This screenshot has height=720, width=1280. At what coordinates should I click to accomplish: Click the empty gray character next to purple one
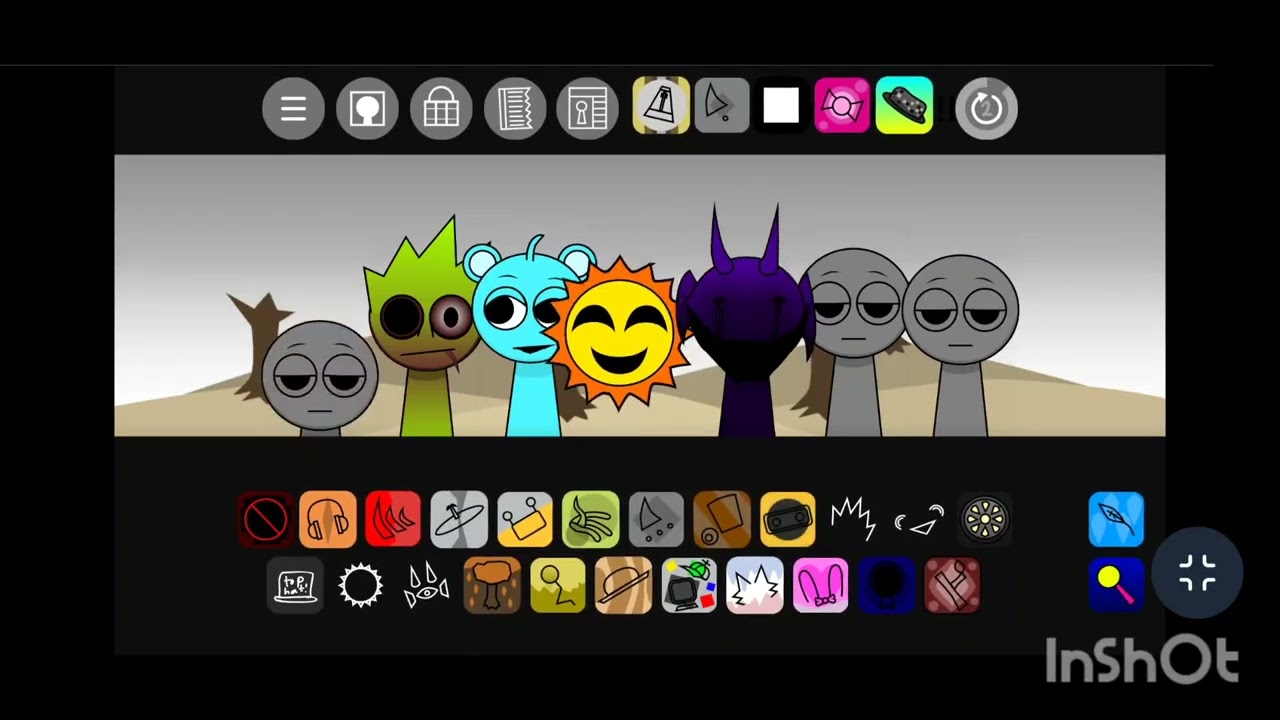pyautogui.click(x=855, y=342)
